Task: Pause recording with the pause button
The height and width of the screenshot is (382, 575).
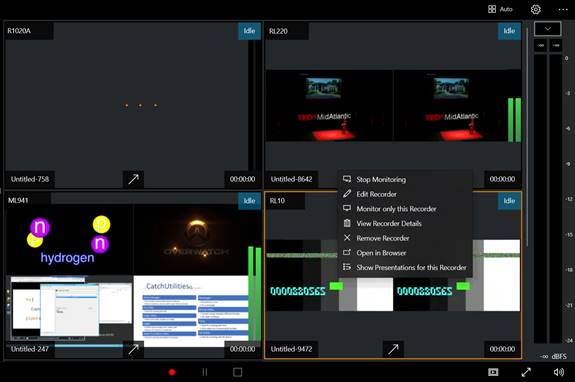Action: [205, 372]
